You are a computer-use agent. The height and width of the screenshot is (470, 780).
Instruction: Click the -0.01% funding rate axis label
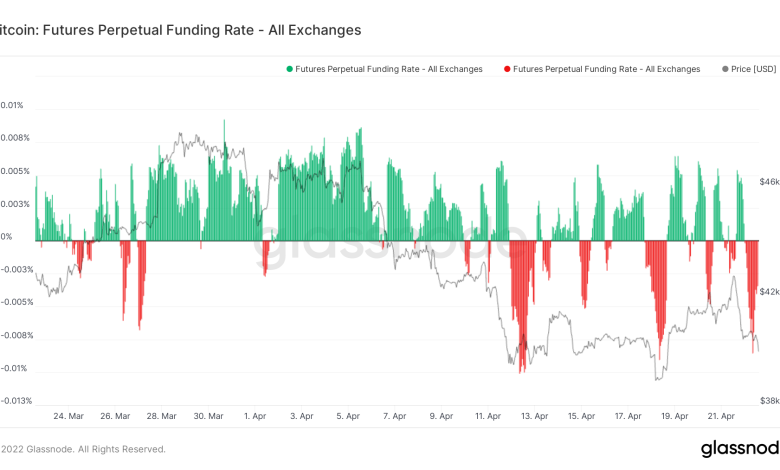[x=14, y=369]
